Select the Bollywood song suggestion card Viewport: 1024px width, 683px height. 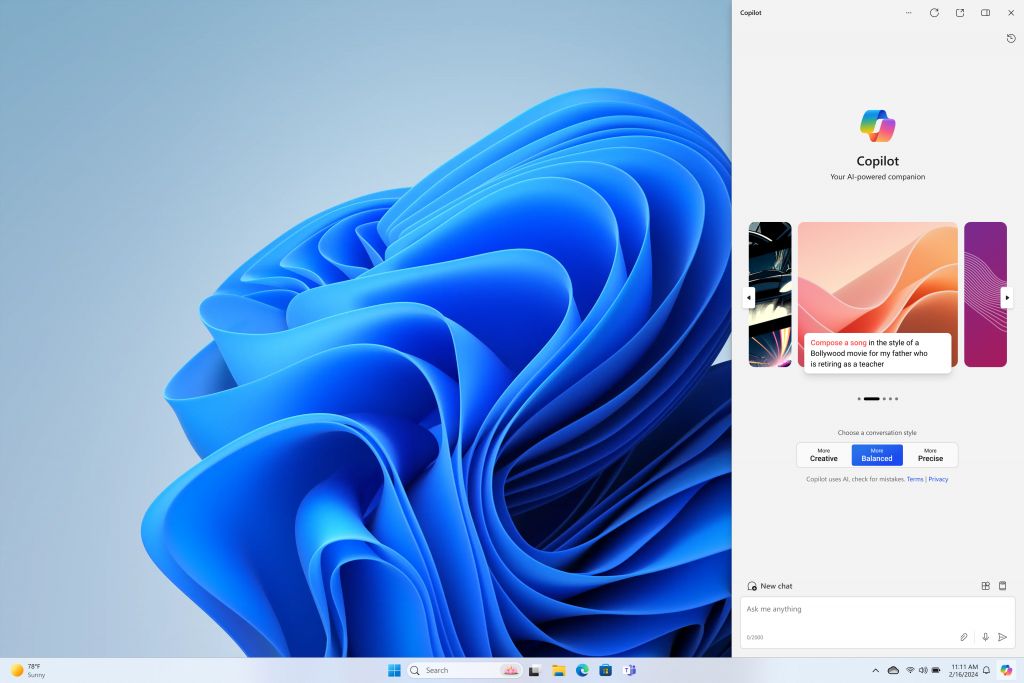pyautogui.click(x=877, y=294)
